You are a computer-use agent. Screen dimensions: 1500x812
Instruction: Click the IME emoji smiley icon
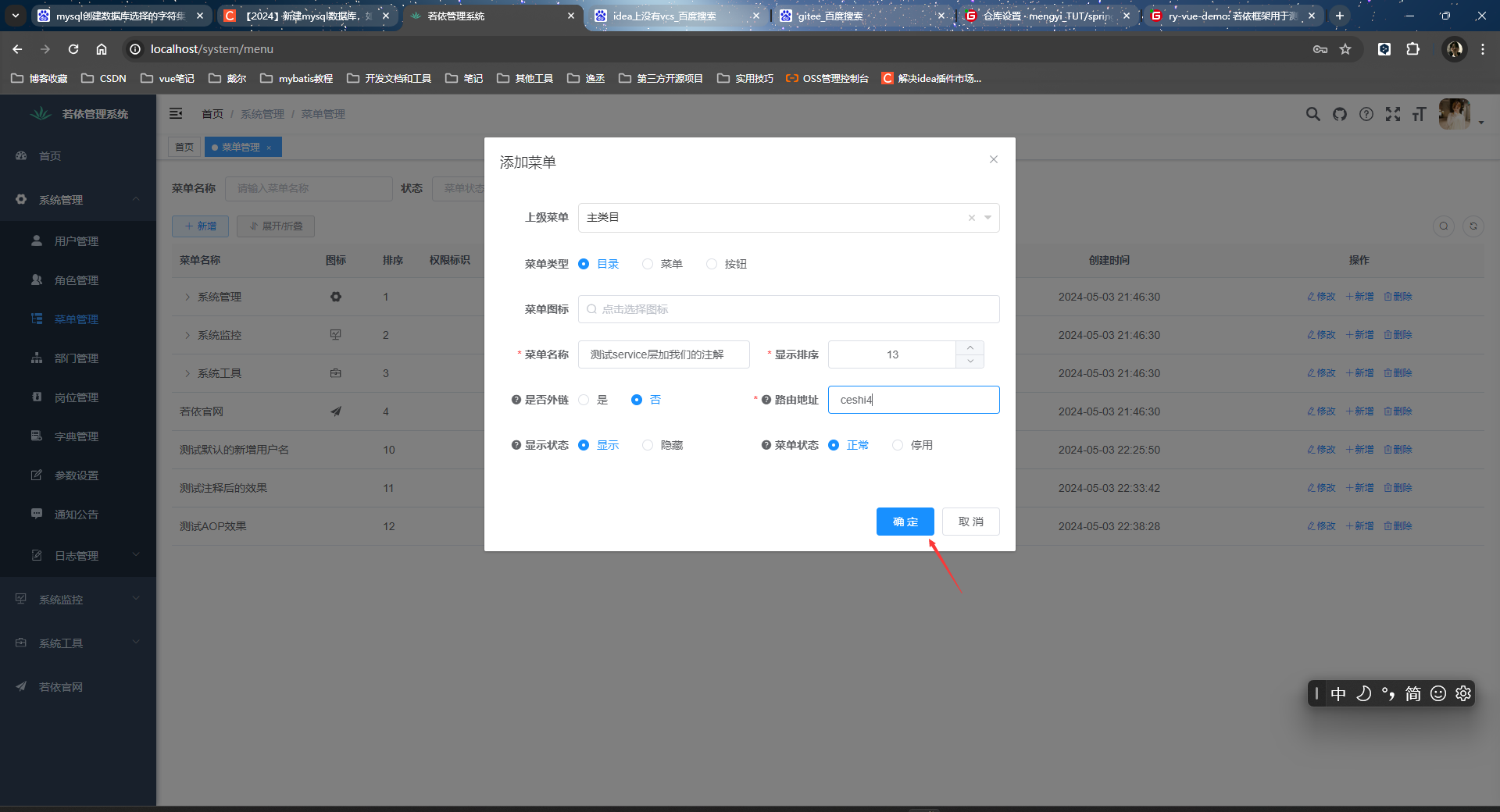(1438, 693)
